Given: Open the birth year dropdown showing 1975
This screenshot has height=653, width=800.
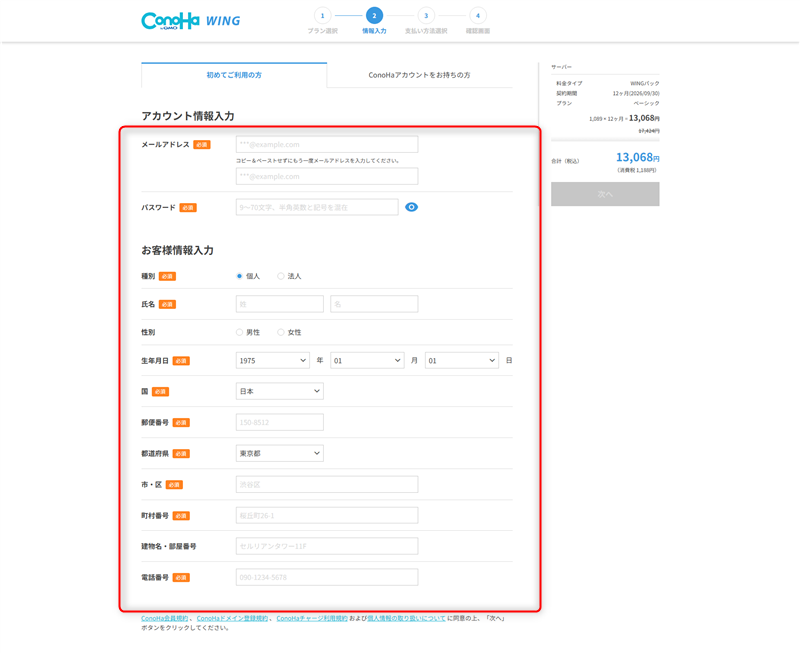Looking at the screenshot, I should [x=272, y=360].
